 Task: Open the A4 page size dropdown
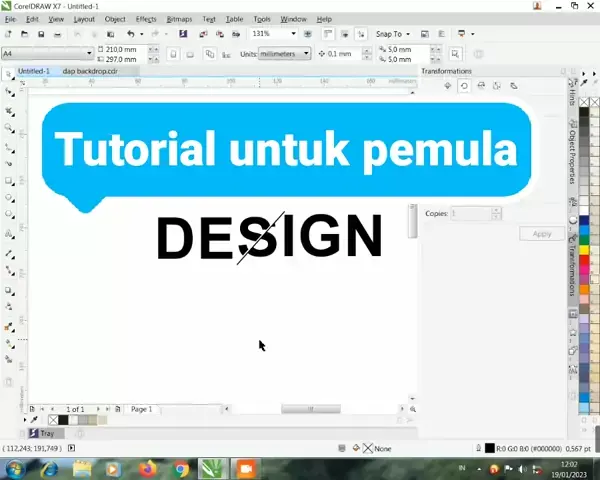point(89,53)
